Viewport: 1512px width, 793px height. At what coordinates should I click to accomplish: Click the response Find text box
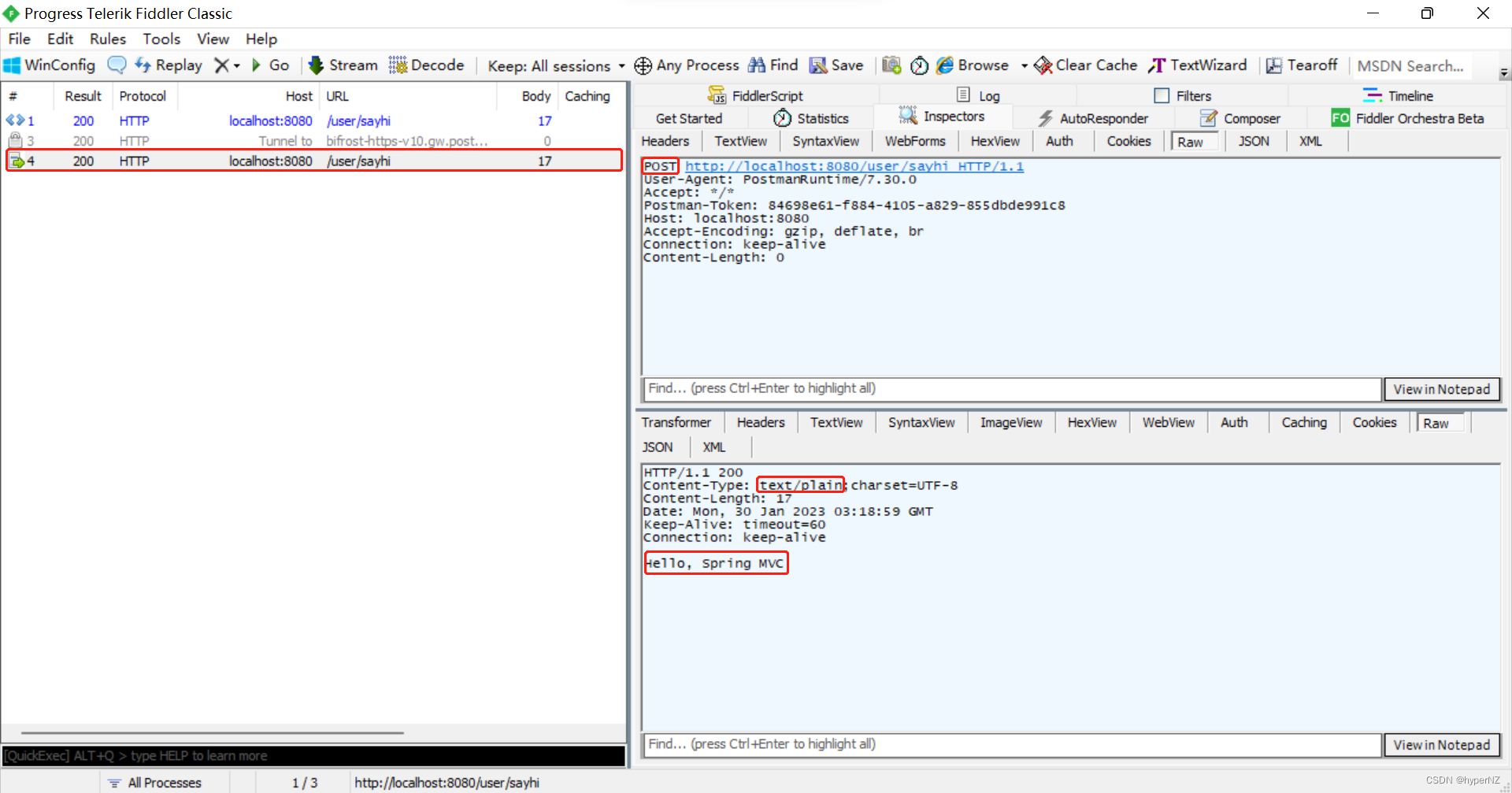point(1012,745)
